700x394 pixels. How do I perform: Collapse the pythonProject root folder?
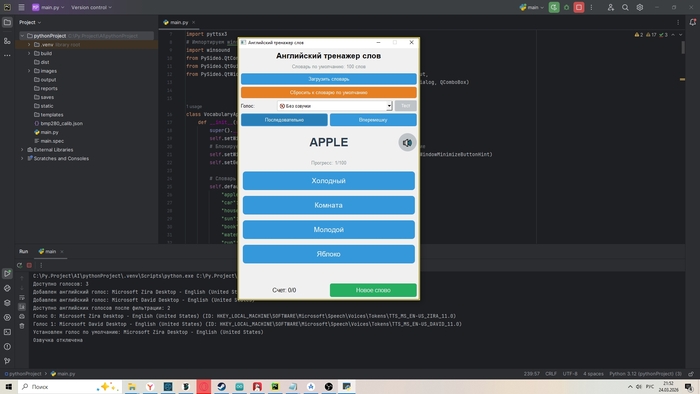22,36
